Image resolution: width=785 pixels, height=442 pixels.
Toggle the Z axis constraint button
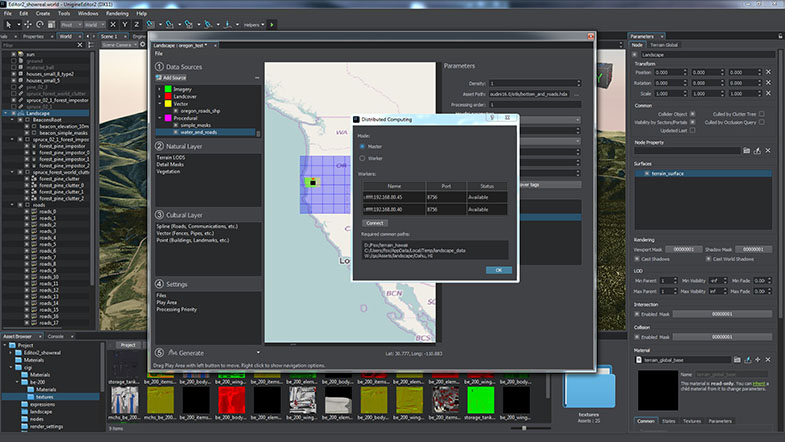point(136,25)
